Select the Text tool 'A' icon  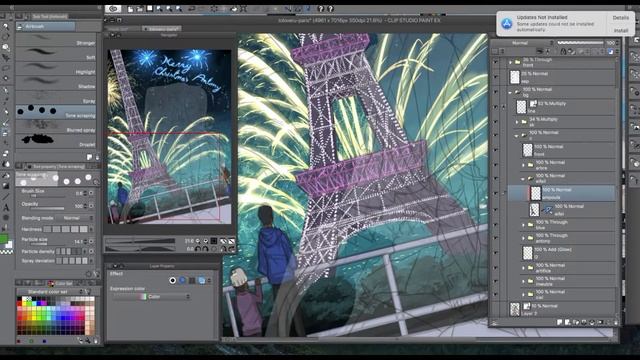pos(6,207)
